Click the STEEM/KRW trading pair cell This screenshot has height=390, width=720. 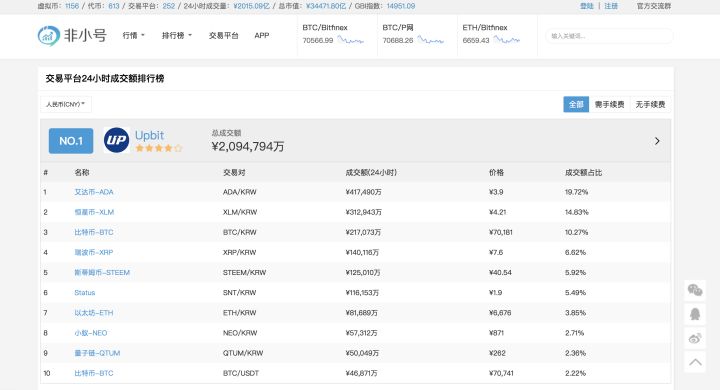coord(244,272)
